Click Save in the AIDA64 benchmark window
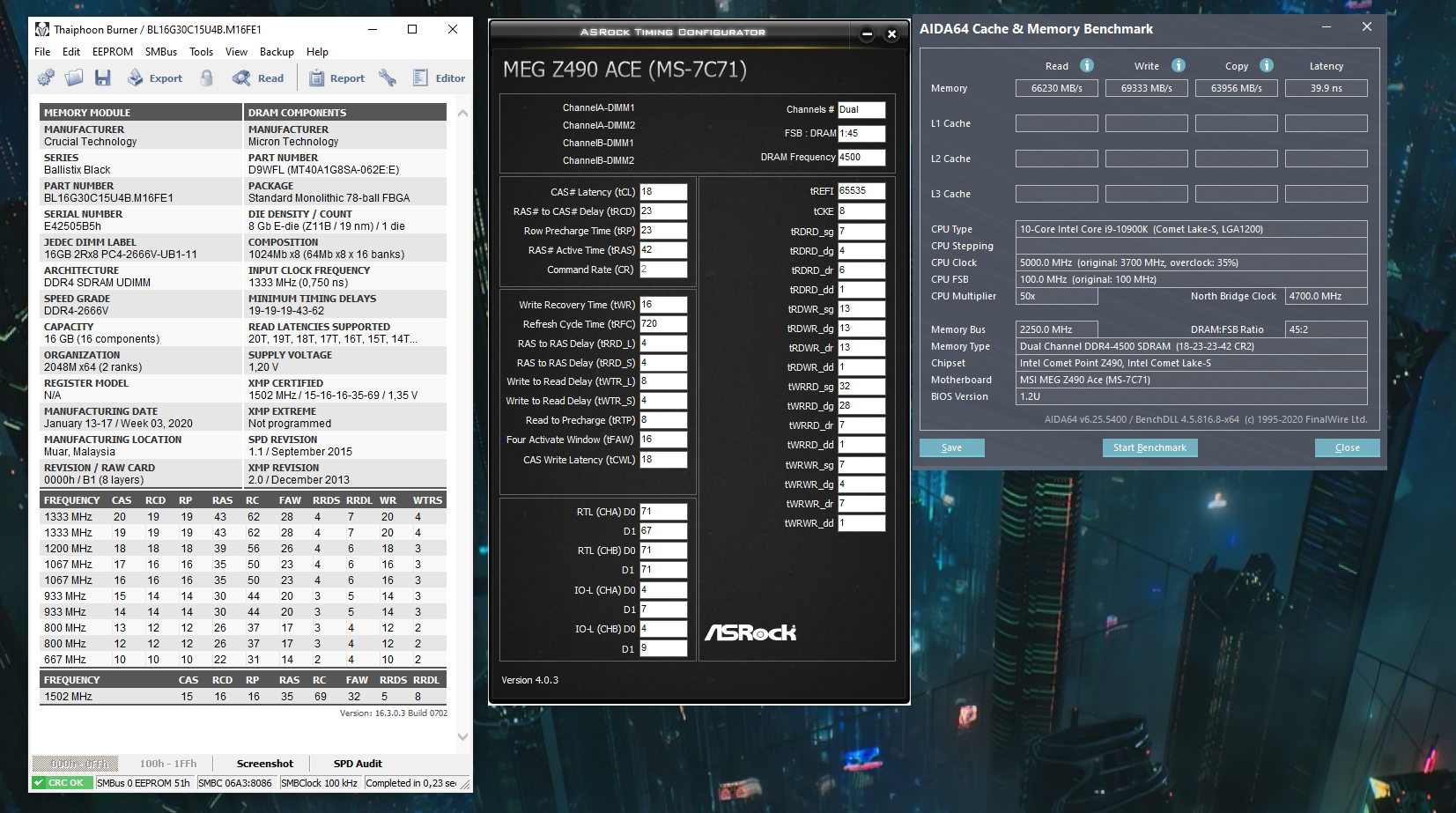Screen dimensions: 1456x813 (952, 447)
